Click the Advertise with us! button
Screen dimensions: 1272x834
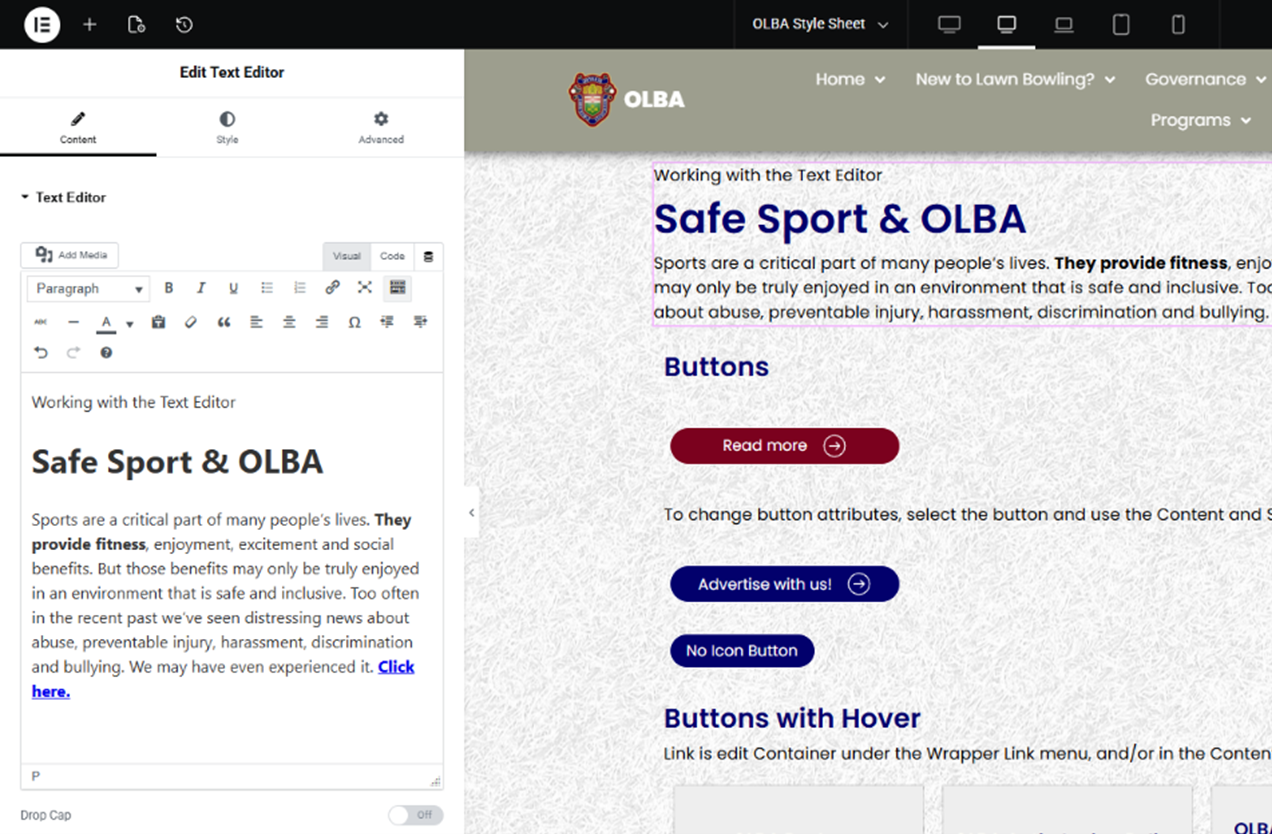point(784,584)
